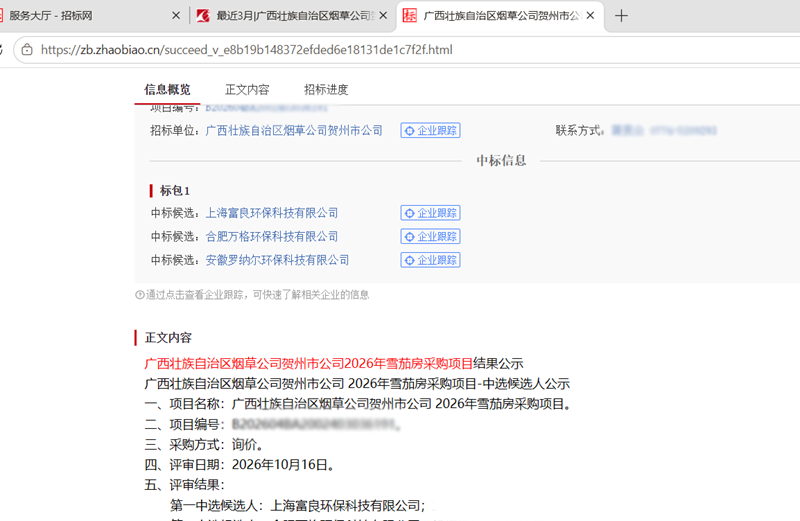The width and height of the screenshot is (800, 521).
Task: Click the 联系方式 label
Action: (x=580, y=131)
